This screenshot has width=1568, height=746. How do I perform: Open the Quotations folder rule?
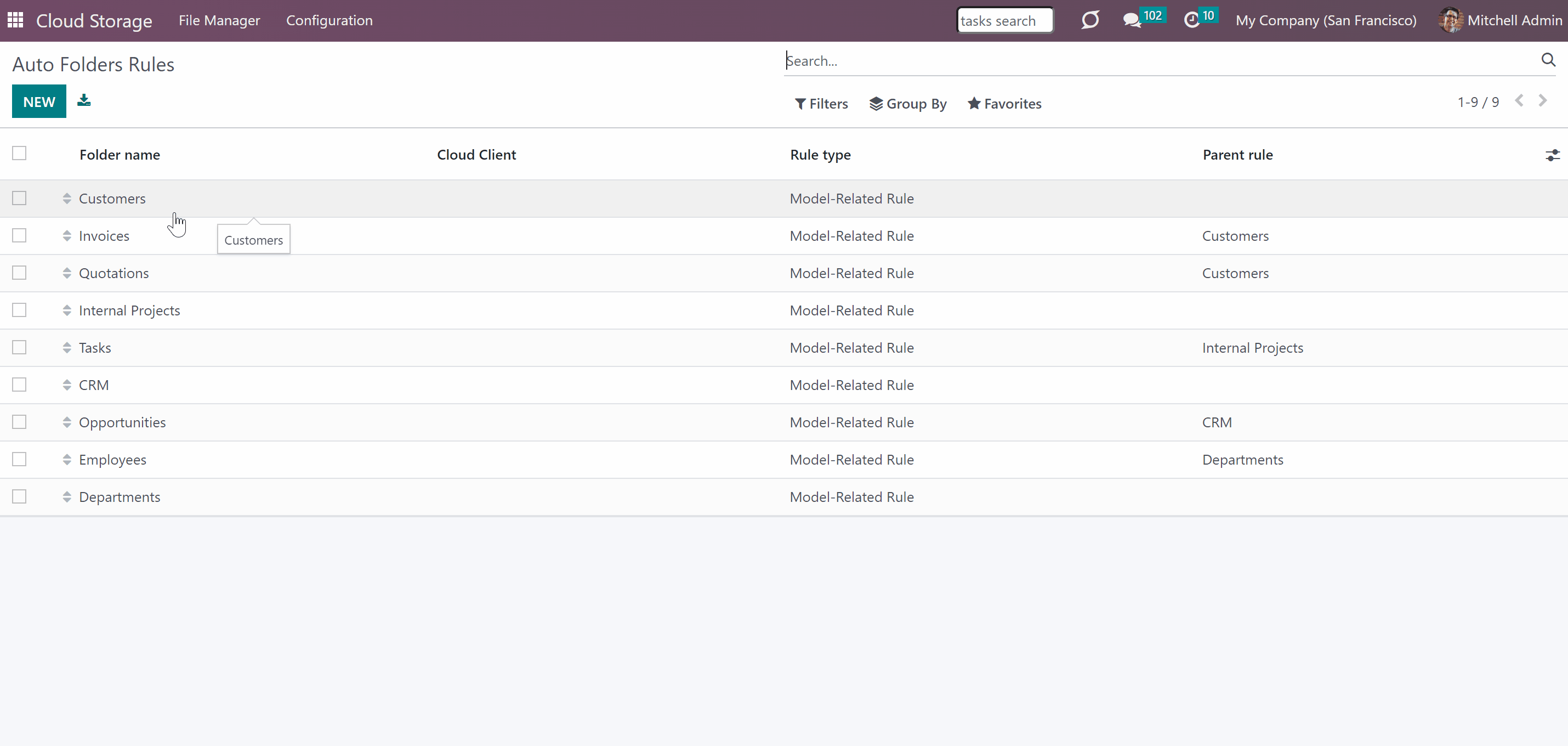pyautogui.click(x=114, y=273)
